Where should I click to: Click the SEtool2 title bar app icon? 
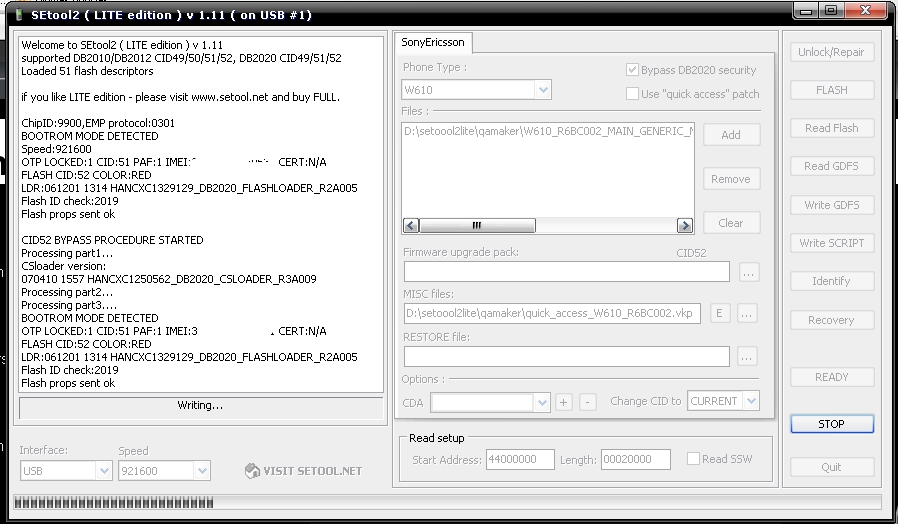click(x=19, y=14)
